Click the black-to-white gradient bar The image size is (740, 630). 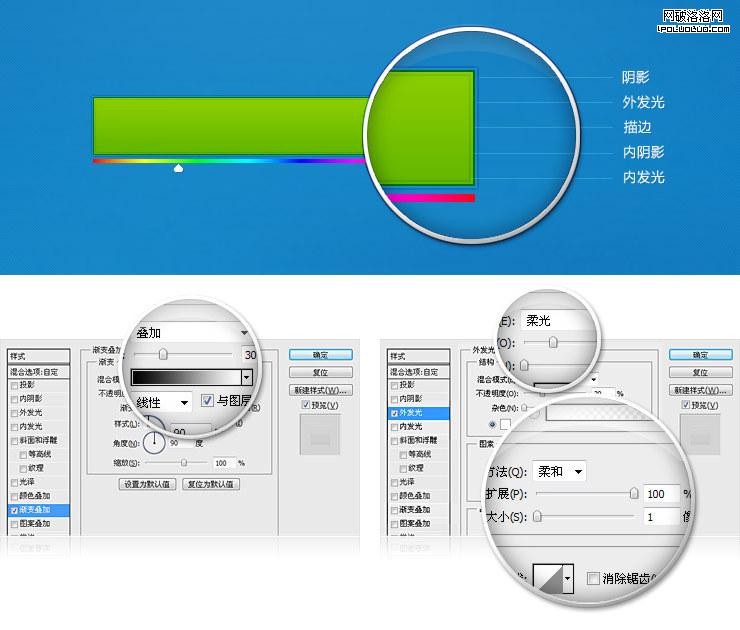(186, 377)
